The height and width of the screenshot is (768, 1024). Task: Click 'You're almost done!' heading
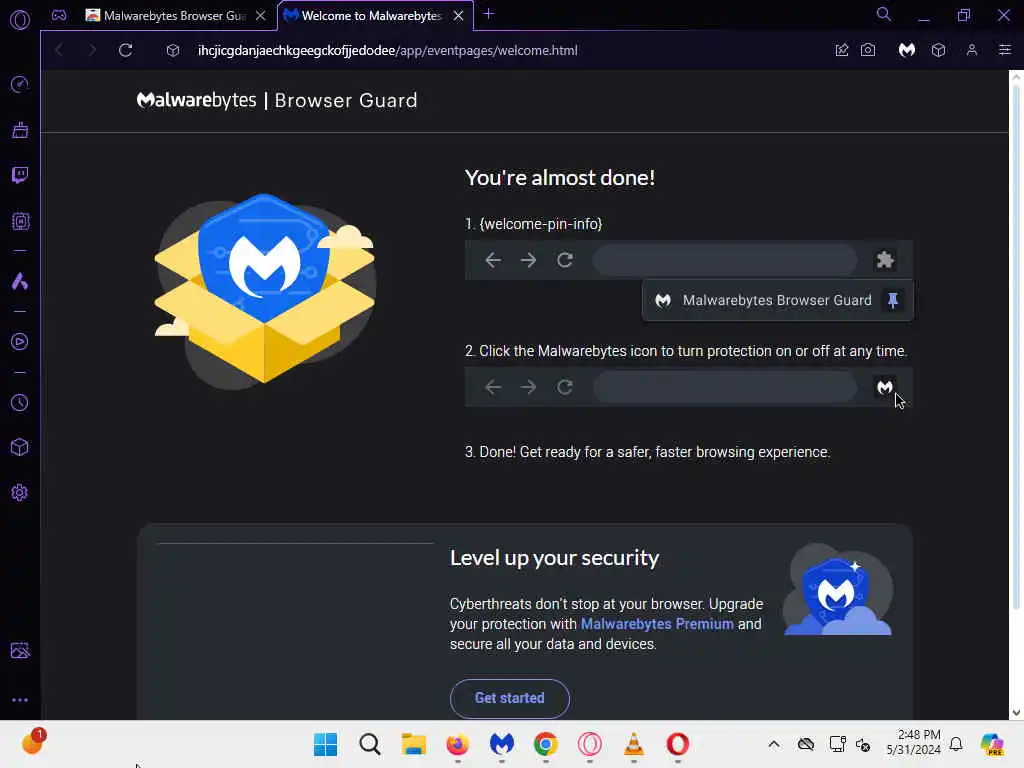click(x=560, y=178)
